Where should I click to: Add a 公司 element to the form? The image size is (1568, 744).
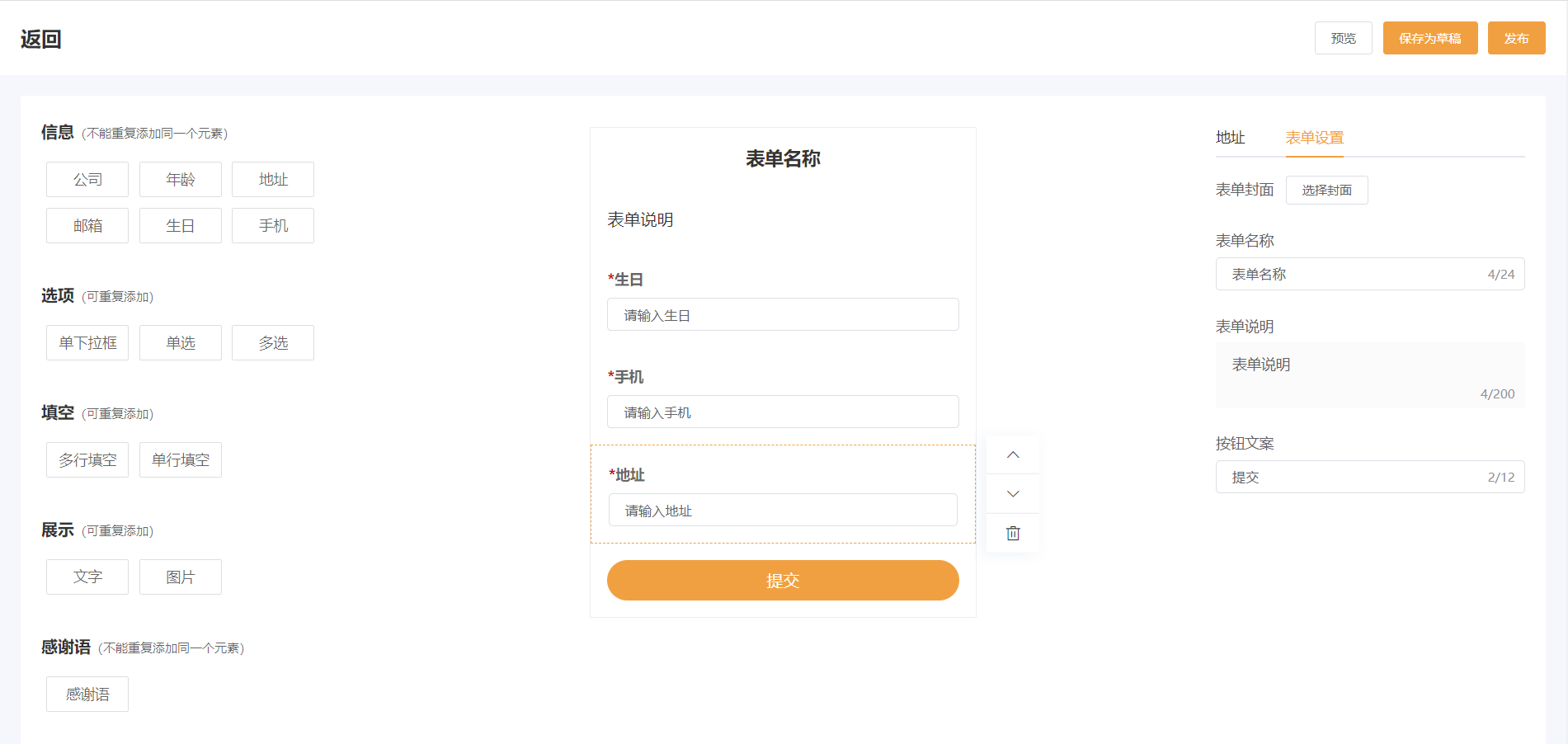tap(87, 179)
